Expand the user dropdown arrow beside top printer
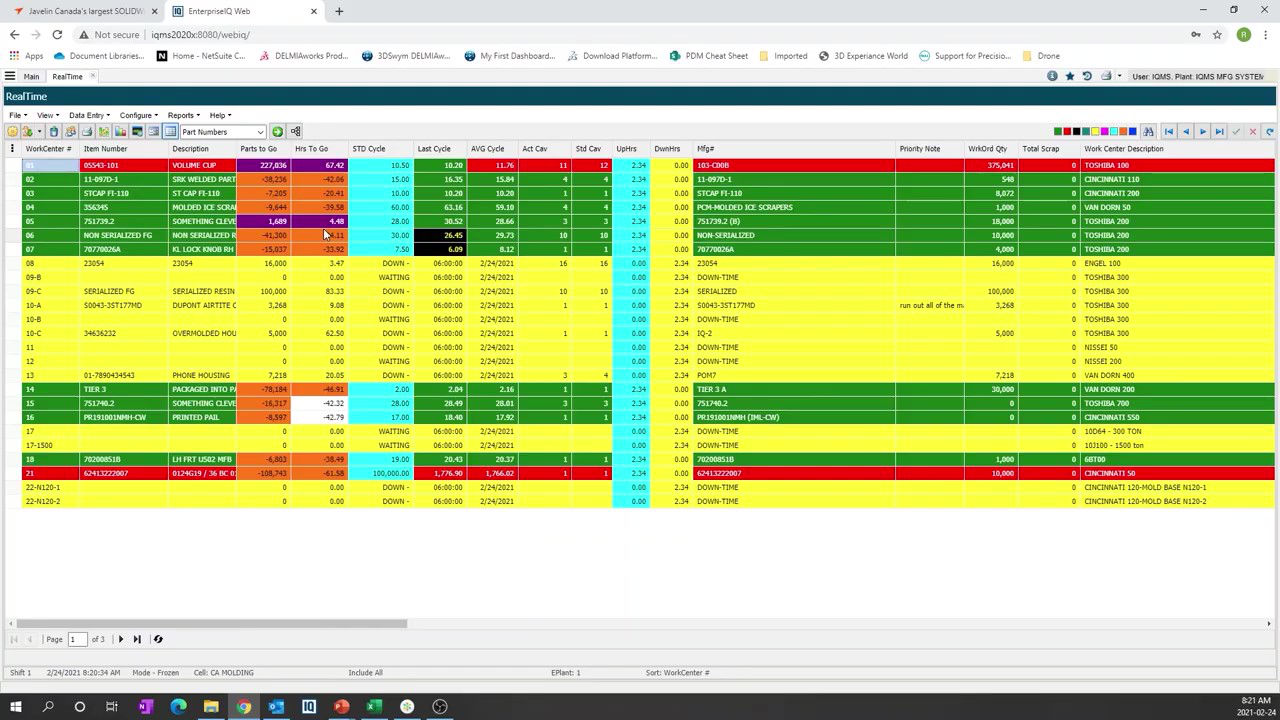Viewport: 1280px width, 720px height. (x=1120, y=76)
